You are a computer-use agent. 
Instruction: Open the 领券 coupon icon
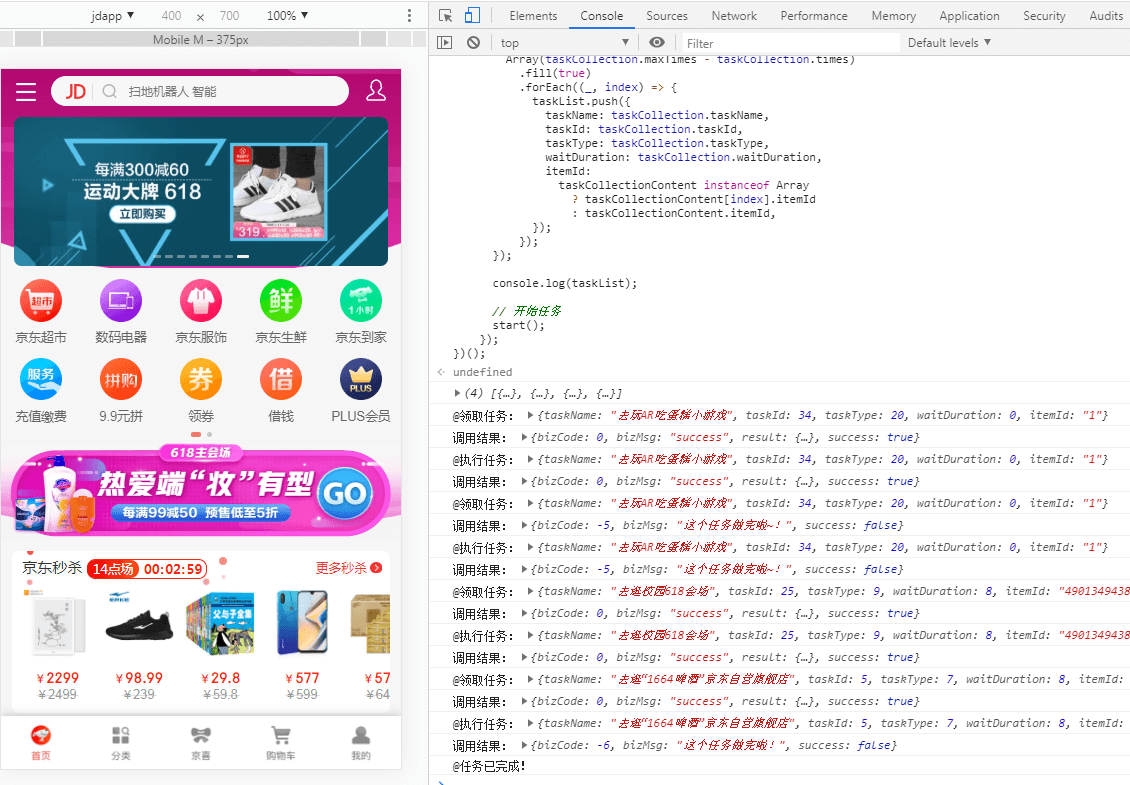(201, 380)
